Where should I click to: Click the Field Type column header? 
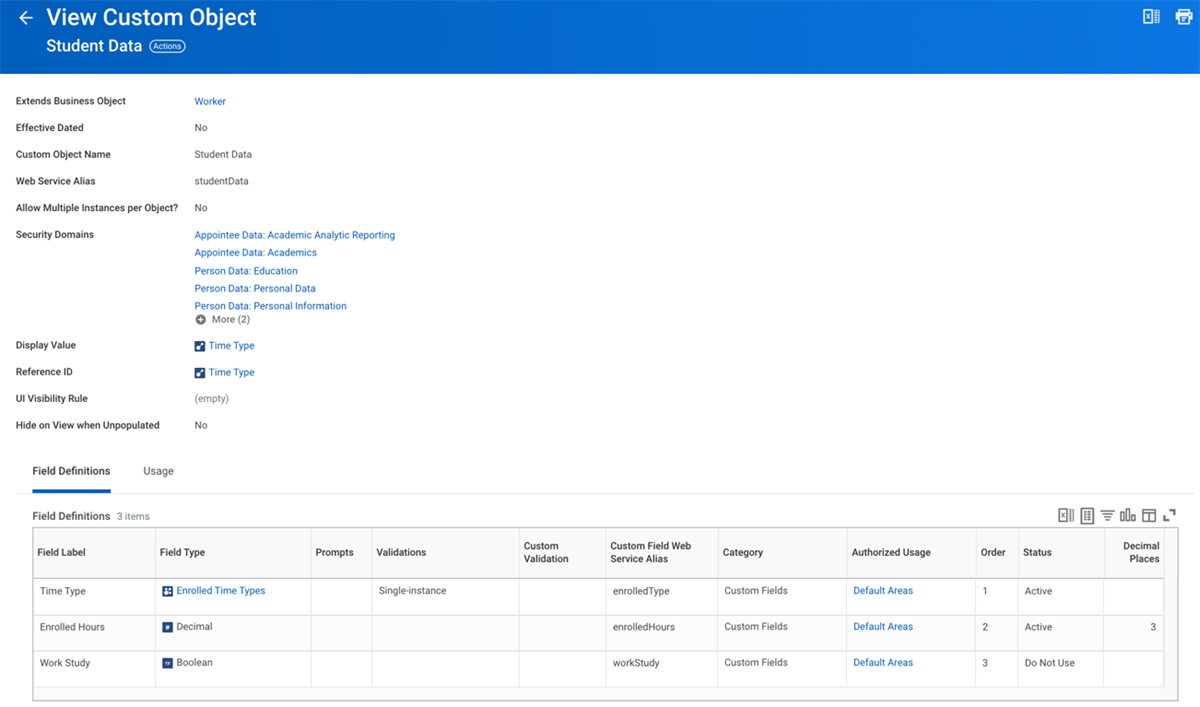coord(233,552)
